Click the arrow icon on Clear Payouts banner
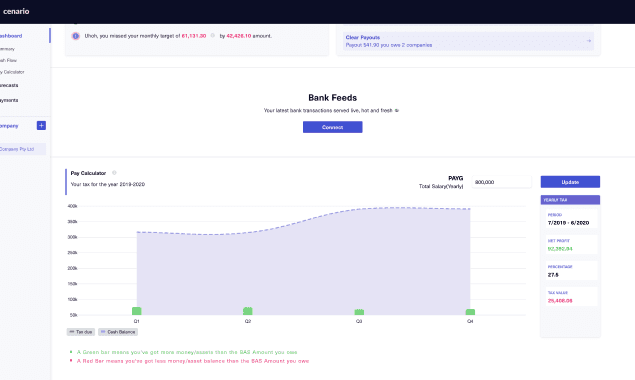Screen dimensions: 635x380 click(588, 41)
